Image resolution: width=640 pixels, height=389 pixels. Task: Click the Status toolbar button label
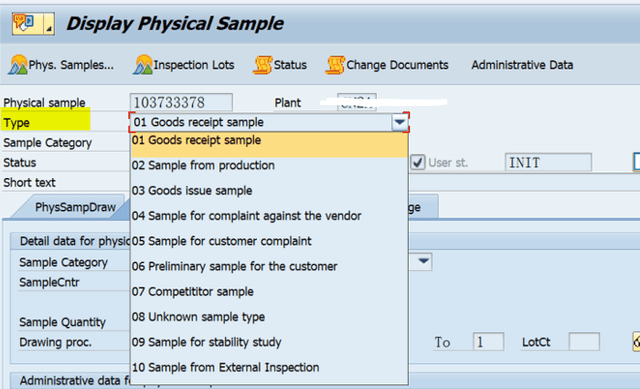coord(290,65)
